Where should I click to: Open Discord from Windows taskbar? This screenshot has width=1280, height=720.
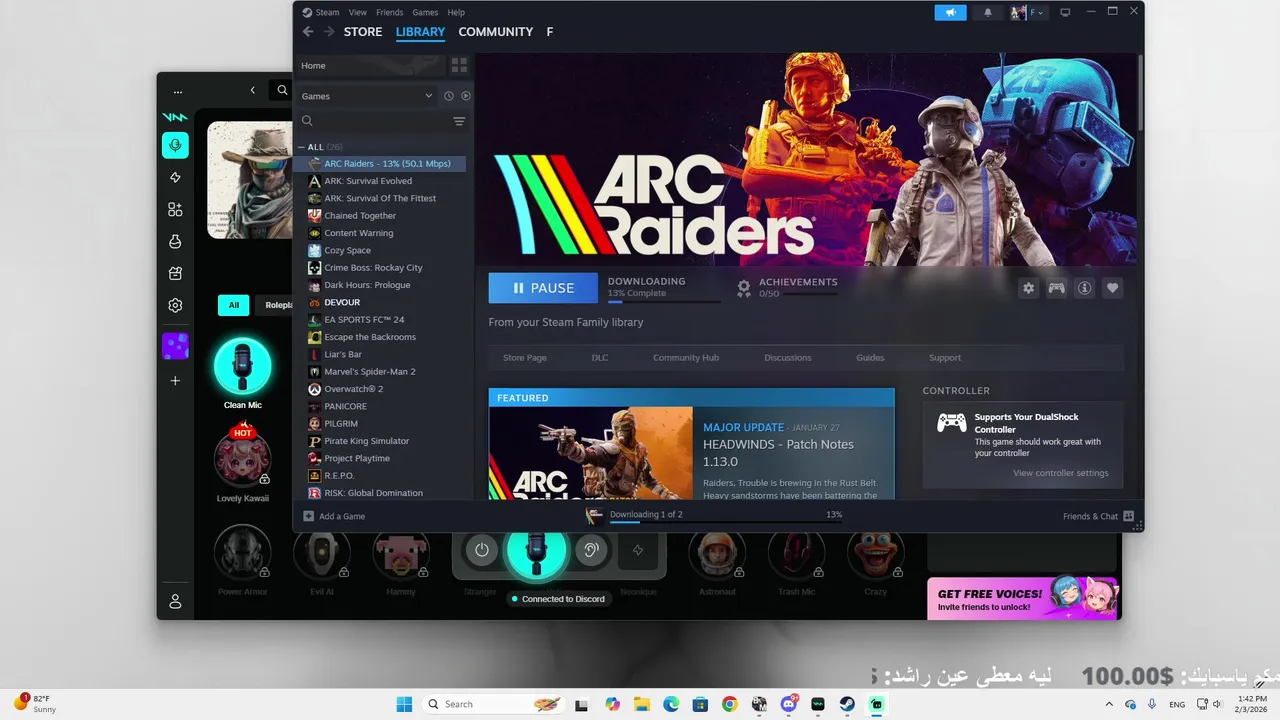[788, 704]
